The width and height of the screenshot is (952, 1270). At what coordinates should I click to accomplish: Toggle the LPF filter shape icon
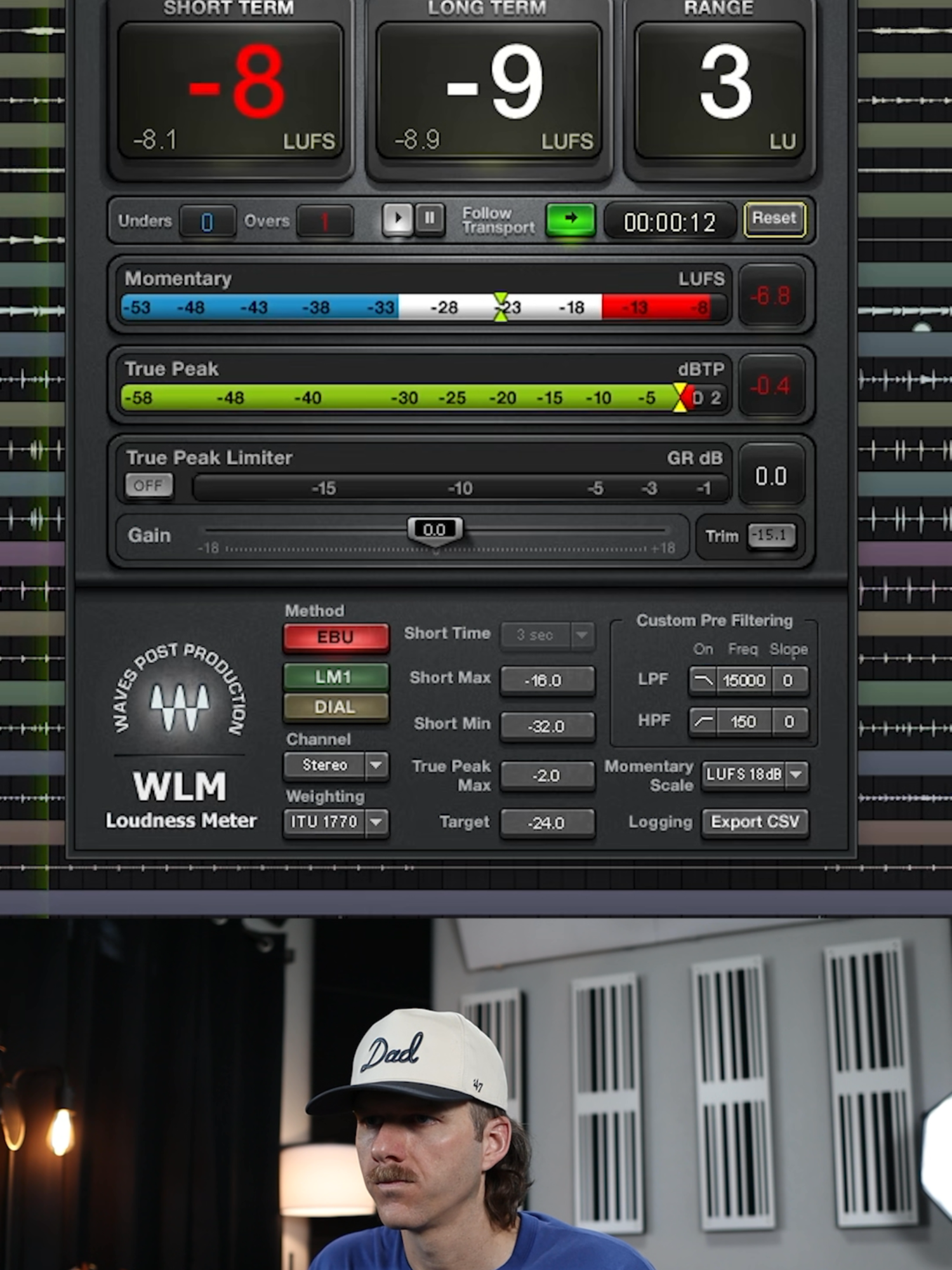(x=703, y=681)
